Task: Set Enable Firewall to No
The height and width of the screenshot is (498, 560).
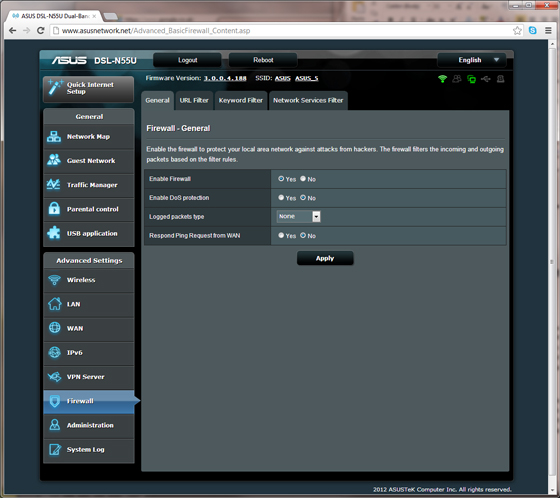Action: pyautogui.click(x=303, y=179)
